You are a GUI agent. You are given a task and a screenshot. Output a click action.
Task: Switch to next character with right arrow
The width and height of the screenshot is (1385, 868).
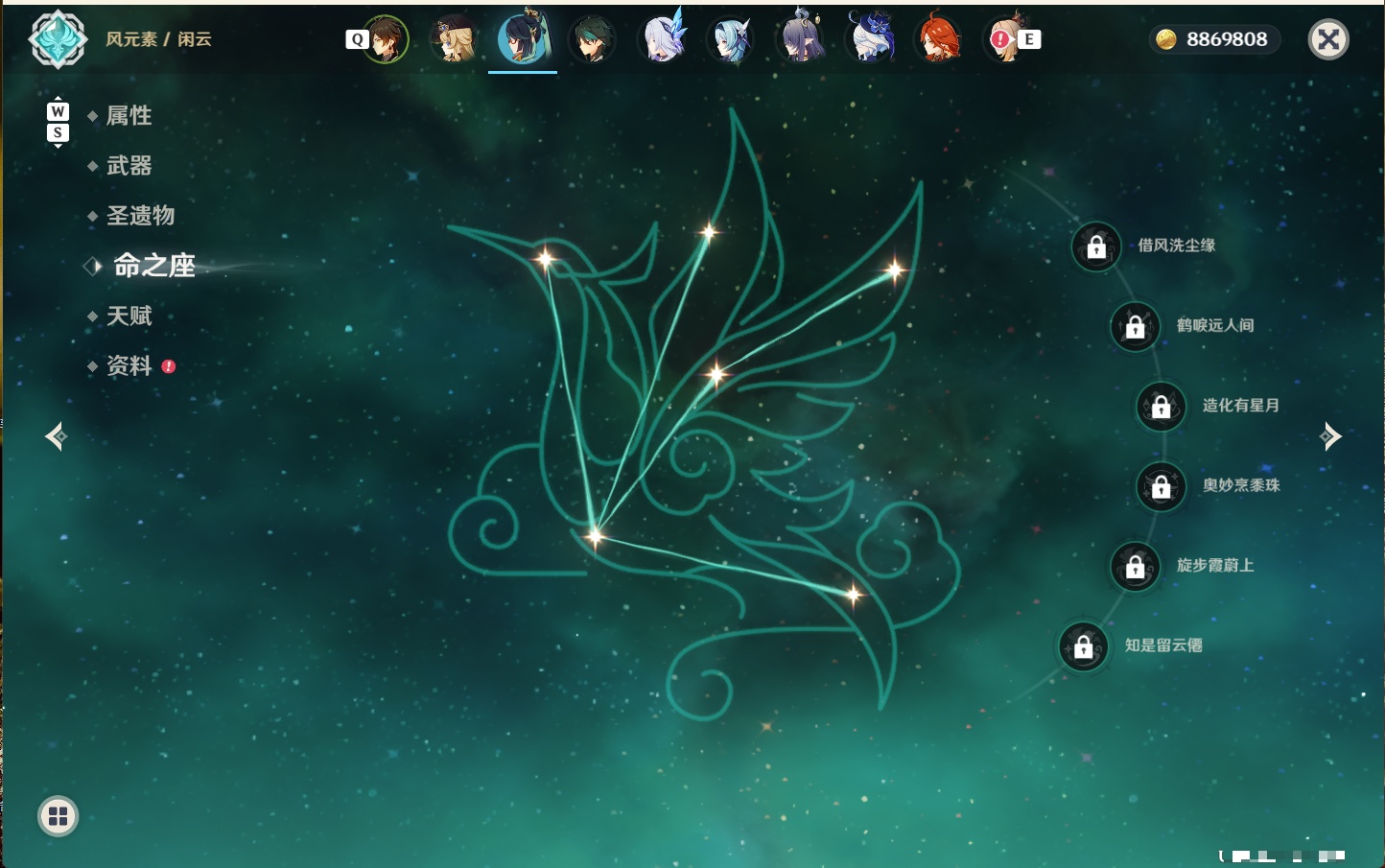coord(1330,436)
